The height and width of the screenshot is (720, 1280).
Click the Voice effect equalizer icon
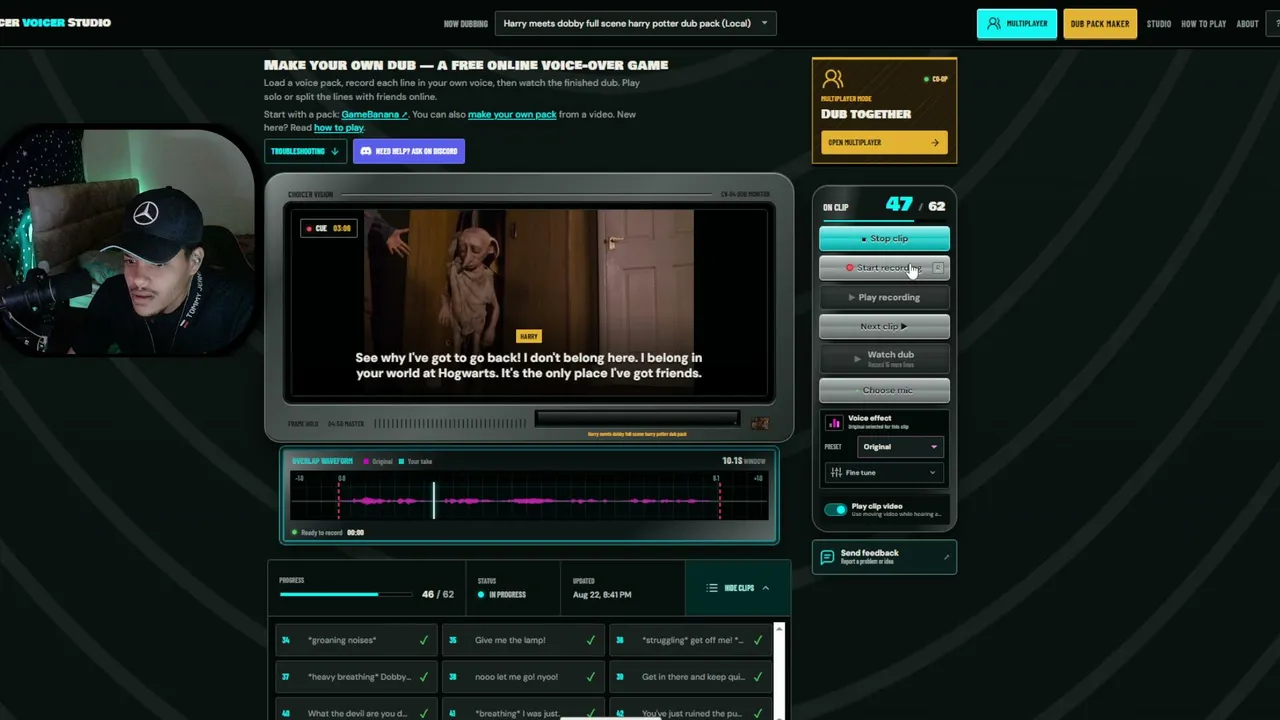tap(834, 422)
